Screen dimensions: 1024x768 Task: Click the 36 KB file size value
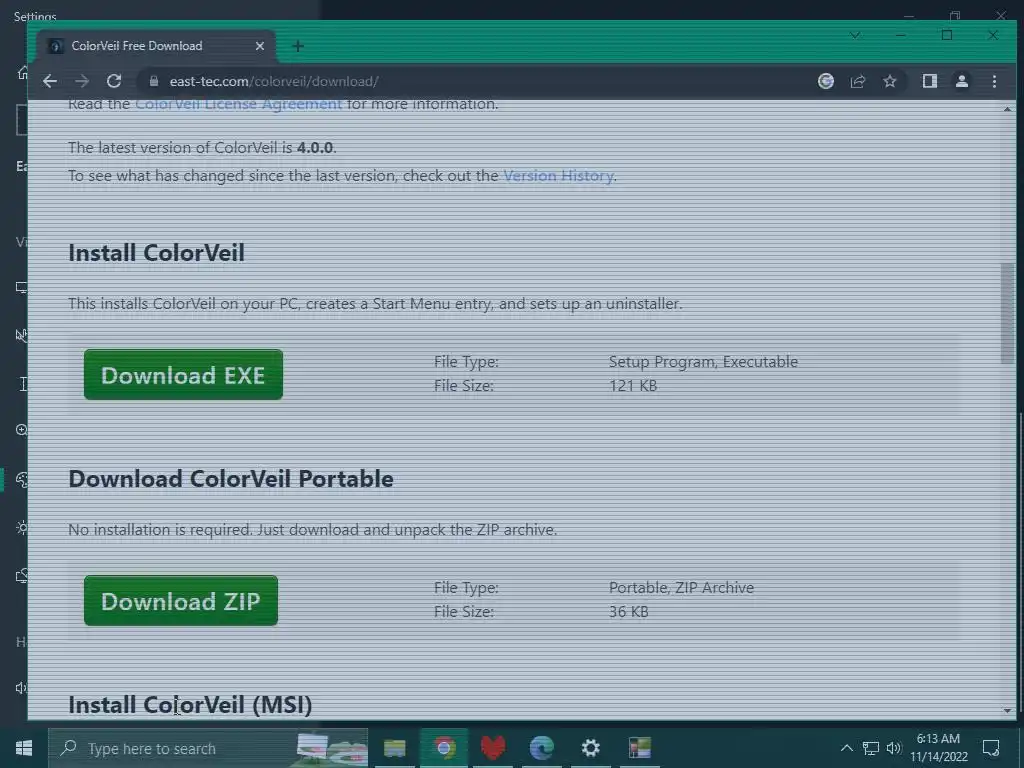point(628,612)
